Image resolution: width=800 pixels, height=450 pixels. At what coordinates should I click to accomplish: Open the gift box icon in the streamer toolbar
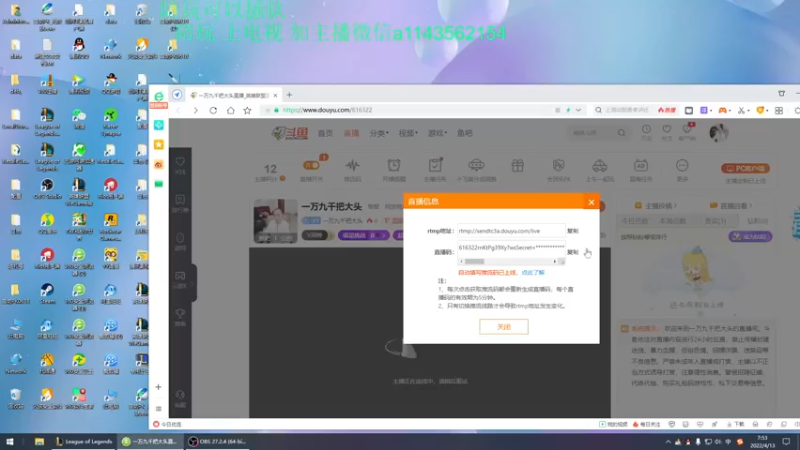click(x=517, y=166)
